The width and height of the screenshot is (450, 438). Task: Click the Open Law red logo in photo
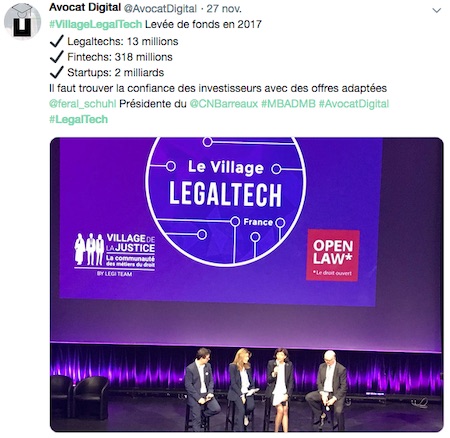click(333, 255)
